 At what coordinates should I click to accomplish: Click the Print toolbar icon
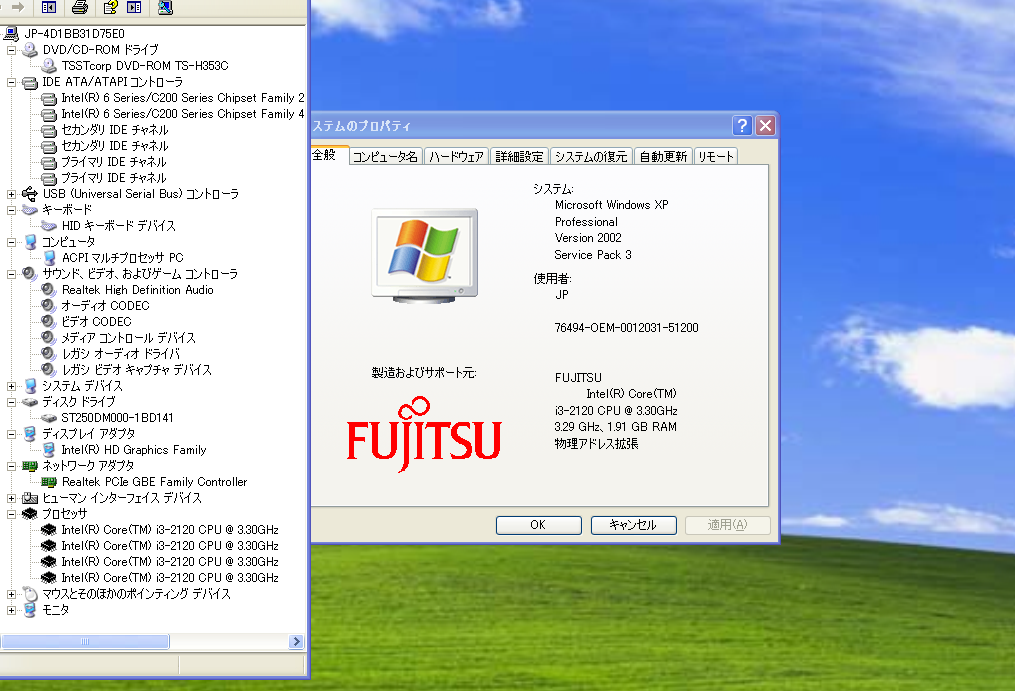click(x=80, y=7)
